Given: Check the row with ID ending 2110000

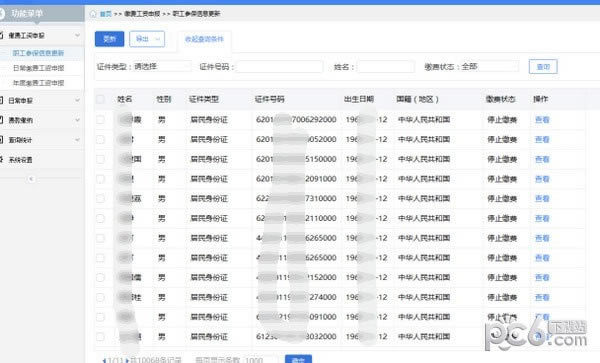Looking at the screenshot, I should pyautogui.click(x=100, y=218).
